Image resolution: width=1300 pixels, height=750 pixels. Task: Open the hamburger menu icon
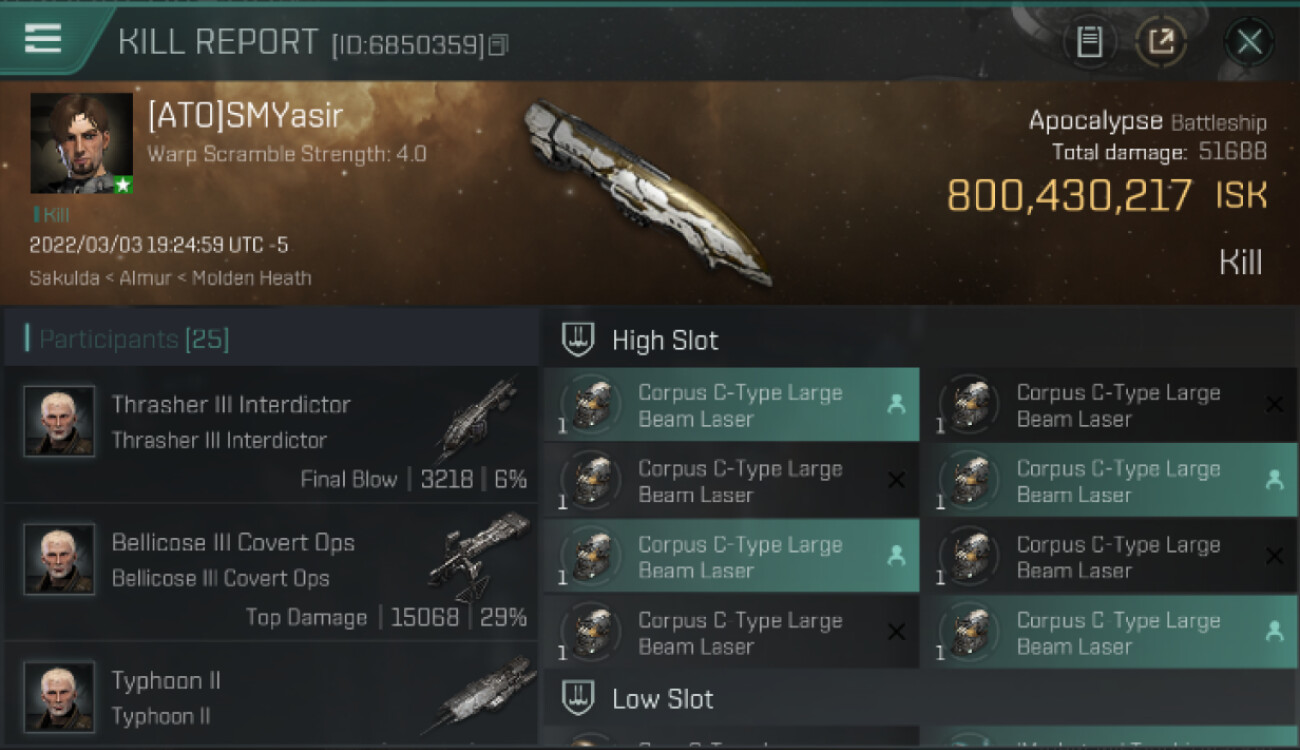tap(43, 38)
